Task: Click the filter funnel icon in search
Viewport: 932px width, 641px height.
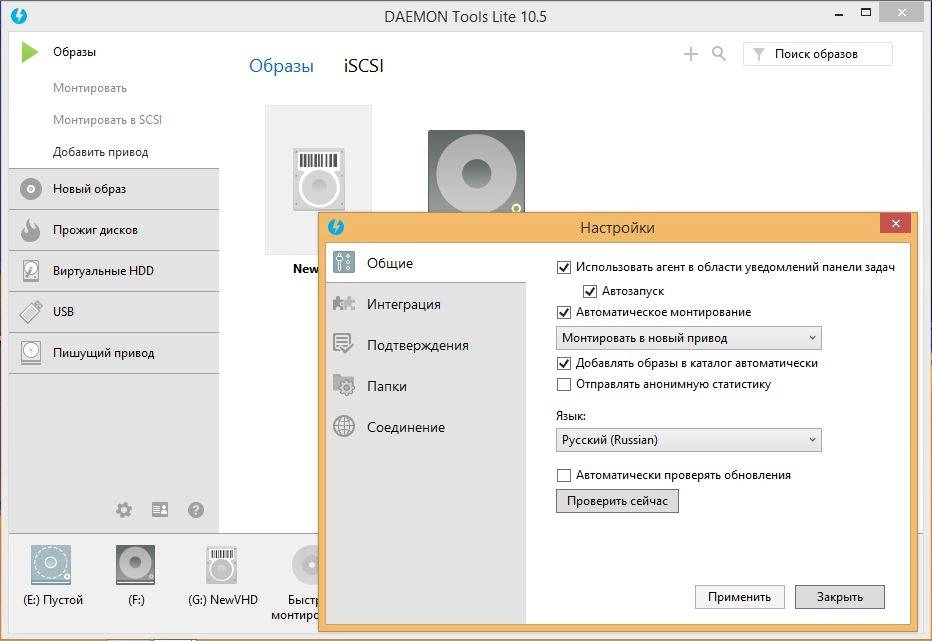Action: [x=759, y=54]
